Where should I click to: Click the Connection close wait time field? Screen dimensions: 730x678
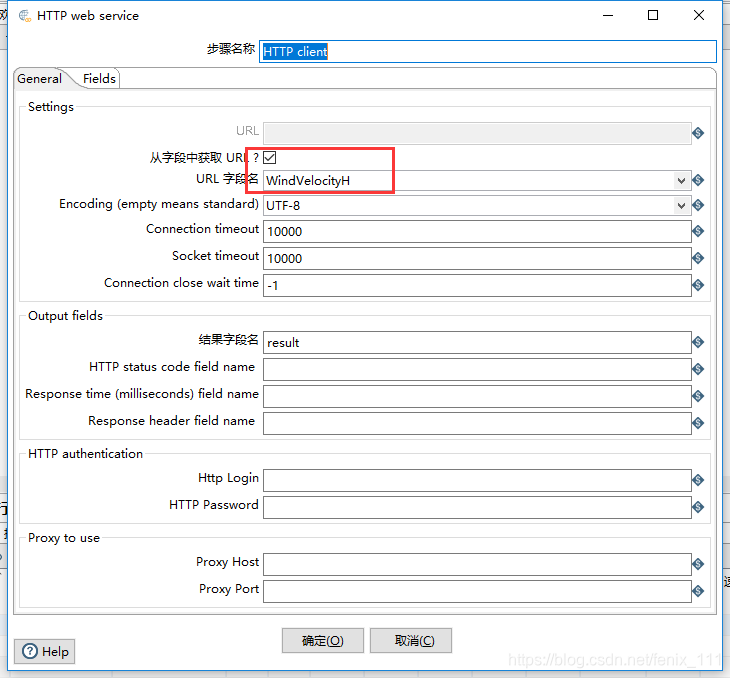[x=477, y=285]
